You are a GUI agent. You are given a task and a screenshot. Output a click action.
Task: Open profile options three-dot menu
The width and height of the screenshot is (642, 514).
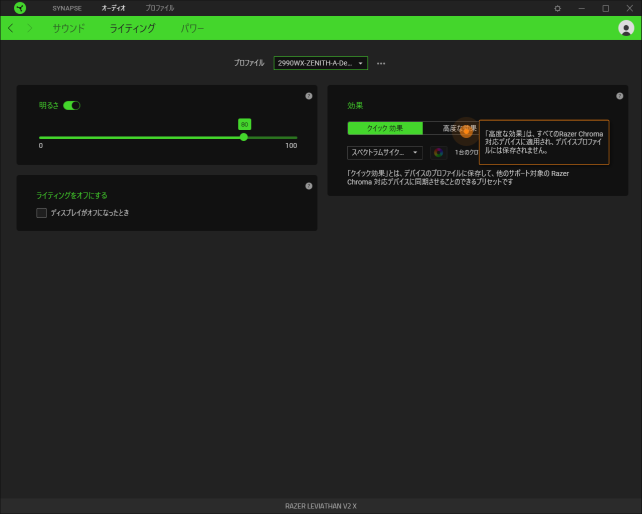(x=381, y=63)
